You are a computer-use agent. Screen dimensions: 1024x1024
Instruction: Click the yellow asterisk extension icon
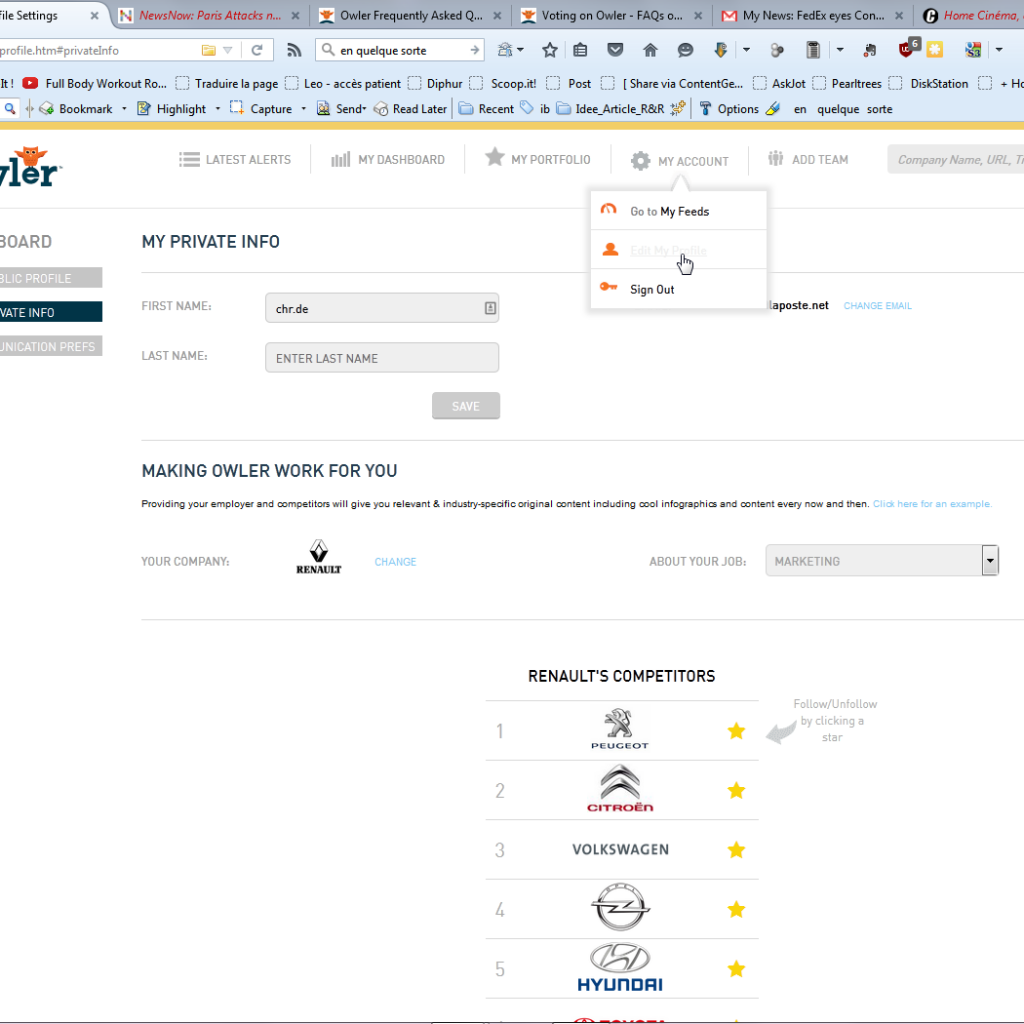935,50
